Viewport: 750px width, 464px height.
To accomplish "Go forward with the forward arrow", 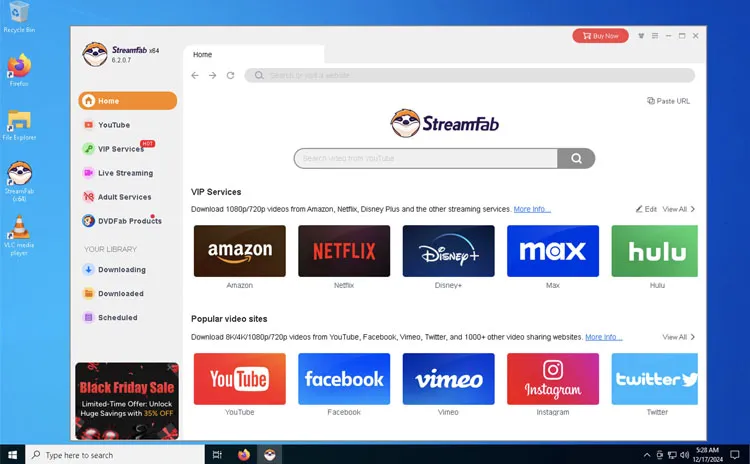I will [x=212, y=76].
